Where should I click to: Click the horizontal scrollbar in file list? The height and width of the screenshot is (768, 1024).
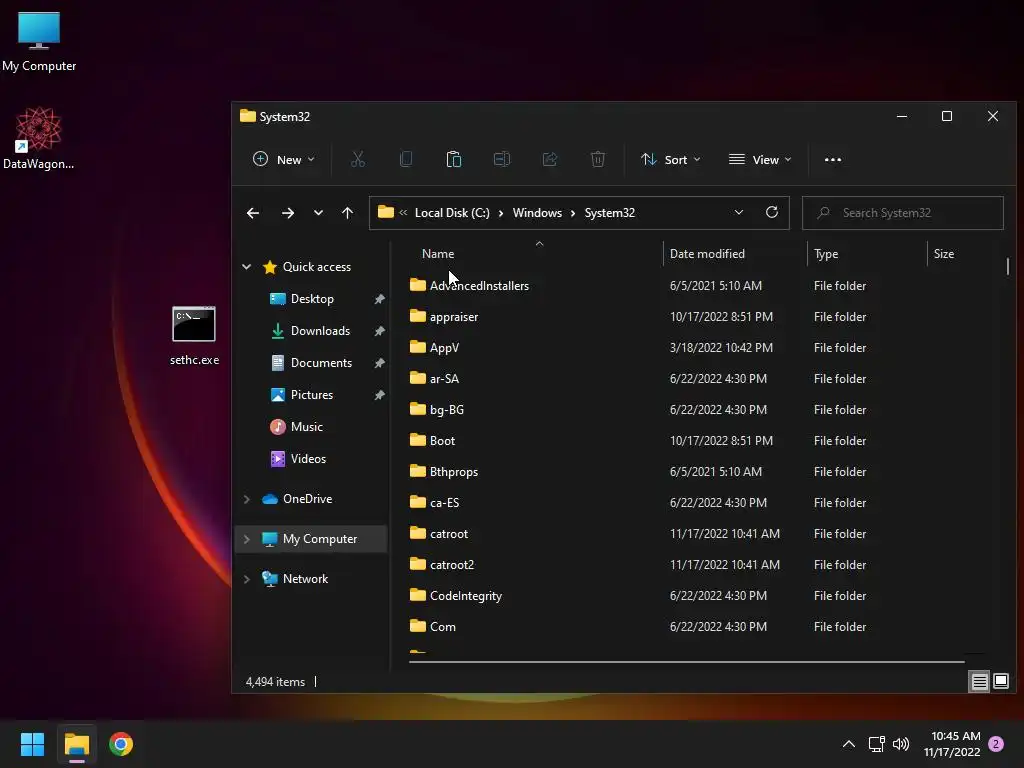pyautogui.click(x=686, y=662)
